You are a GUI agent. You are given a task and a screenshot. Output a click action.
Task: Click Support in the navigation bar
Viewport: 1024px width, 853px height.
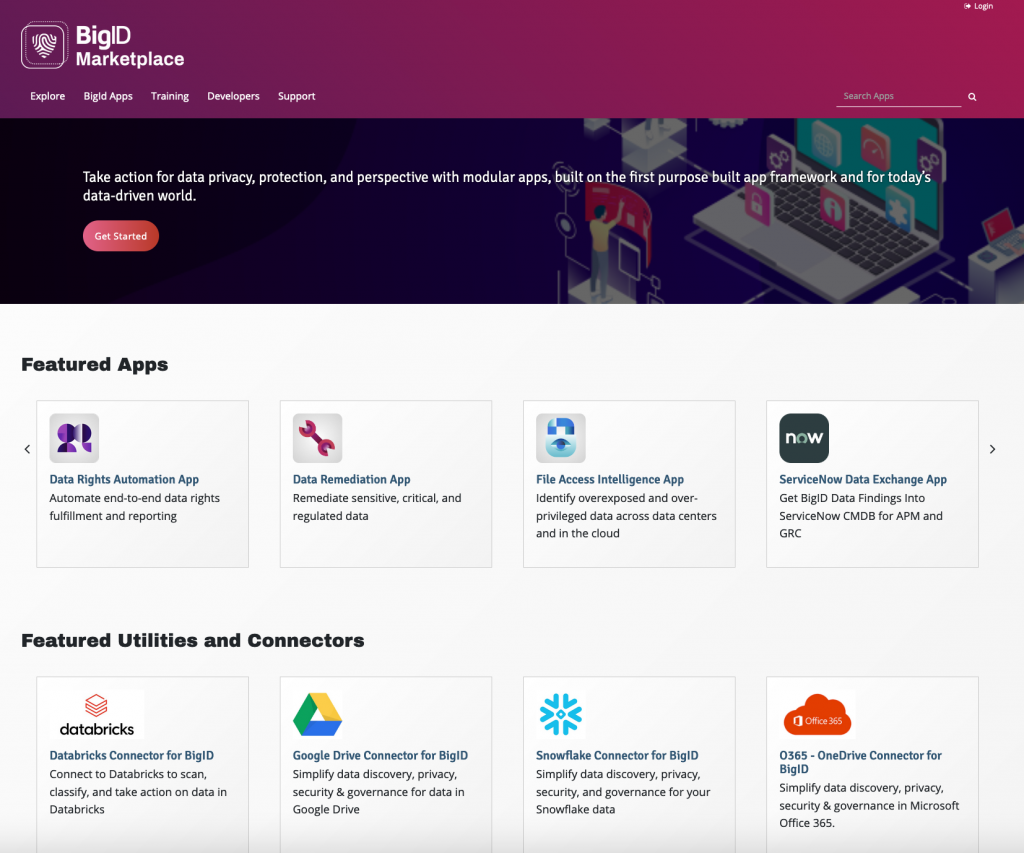click(x=296, y=96)
